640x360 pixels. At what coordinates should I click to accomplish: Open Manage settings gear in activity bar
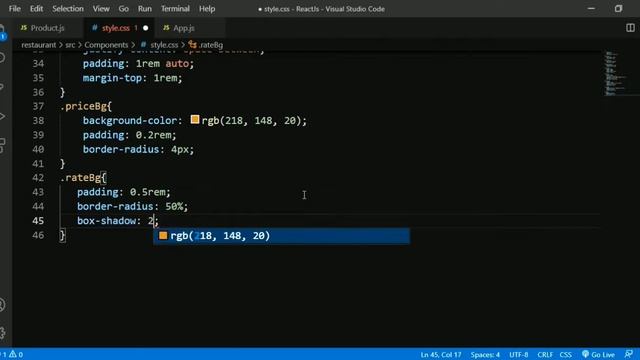click(3, 333)
